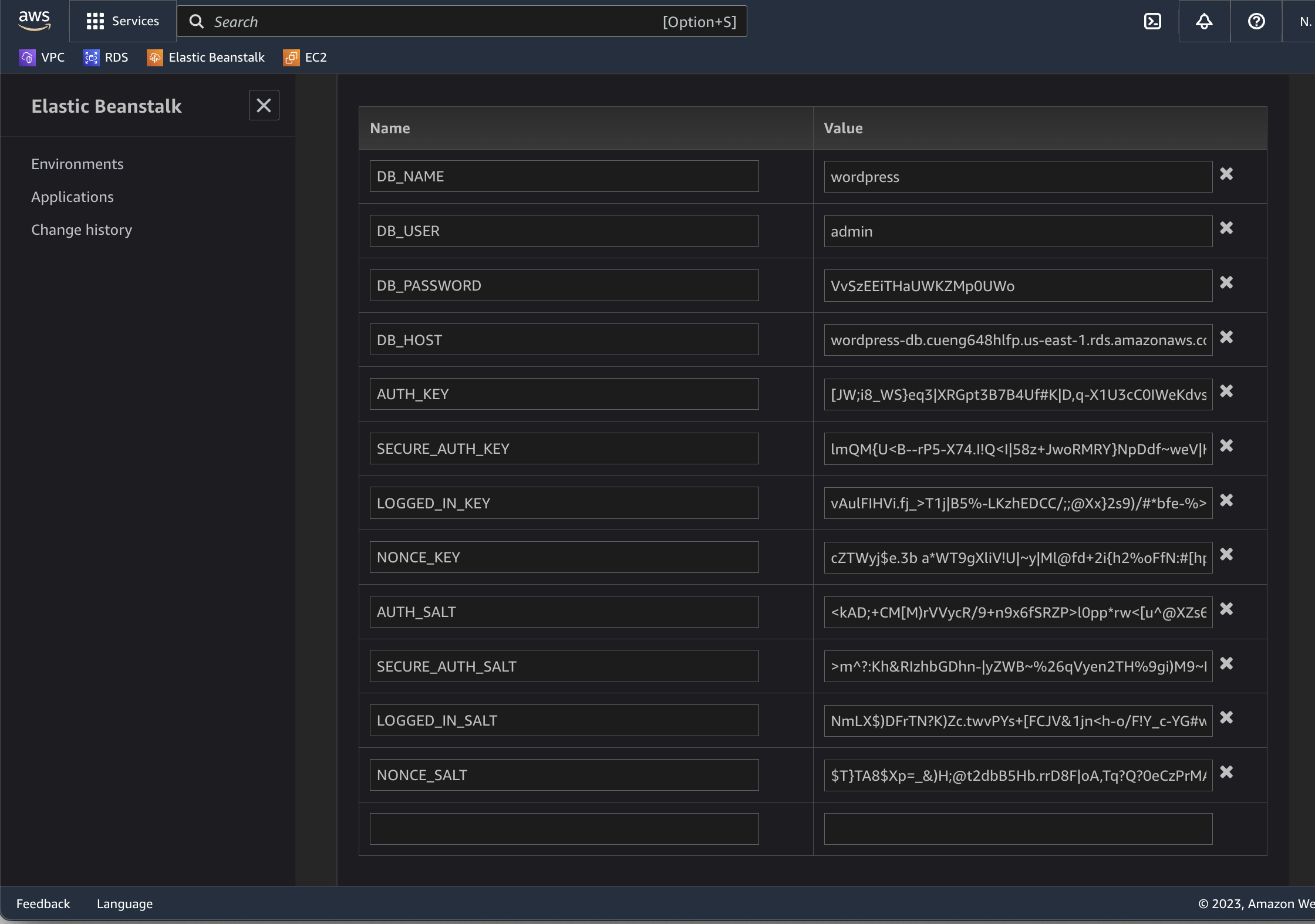Open the CloudShell terminal icon
This screenshot has width=1315, height=924.
[x=1152, y=21]
